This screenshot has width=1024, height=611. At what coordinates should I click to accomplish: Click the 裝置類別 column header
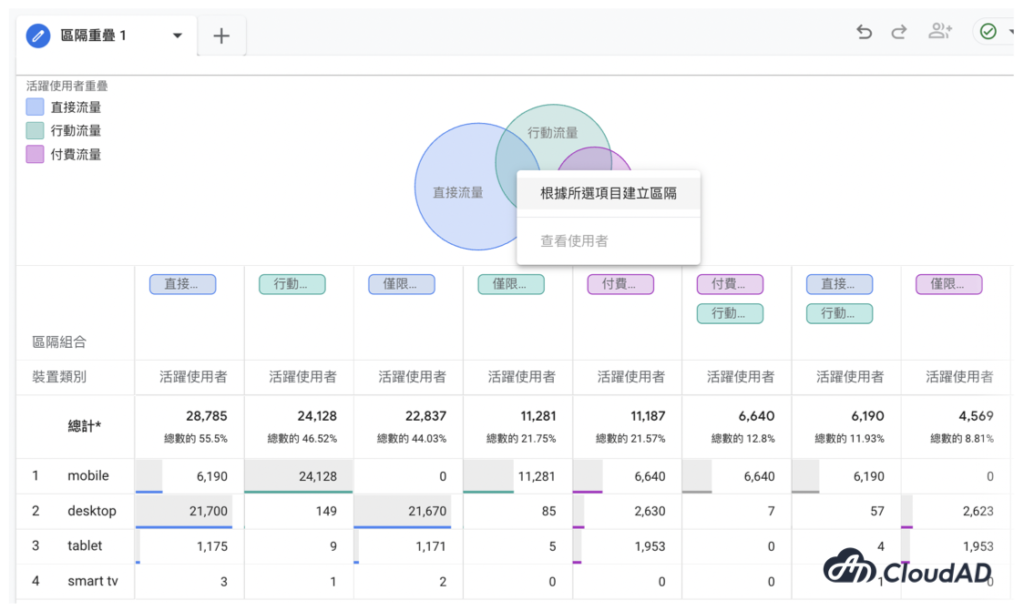point(59,377)
